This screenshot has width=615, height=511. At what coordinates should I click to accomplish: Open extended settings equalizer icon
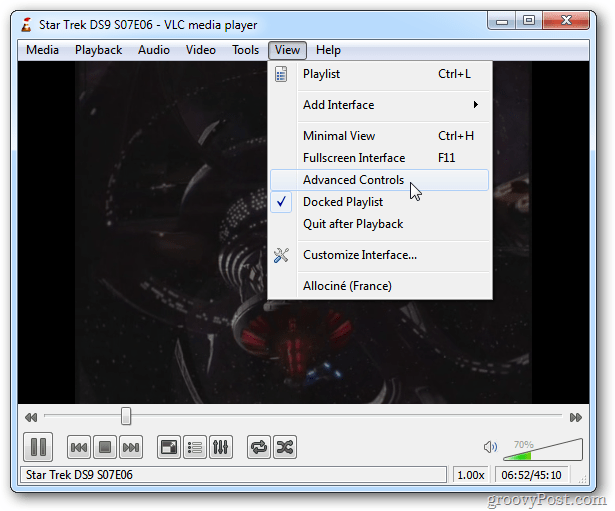coord(220,447)
